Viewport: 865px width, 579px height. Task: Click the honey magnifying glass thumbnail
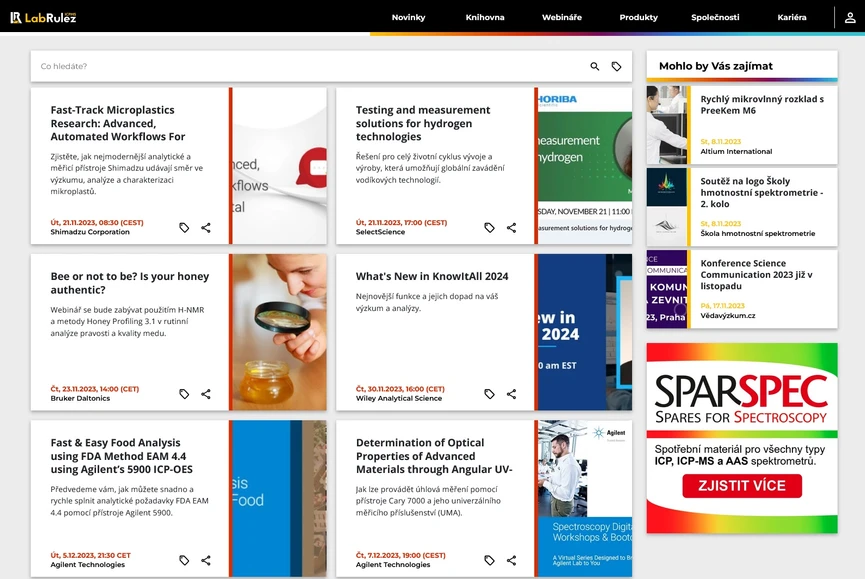pos(280,332)
